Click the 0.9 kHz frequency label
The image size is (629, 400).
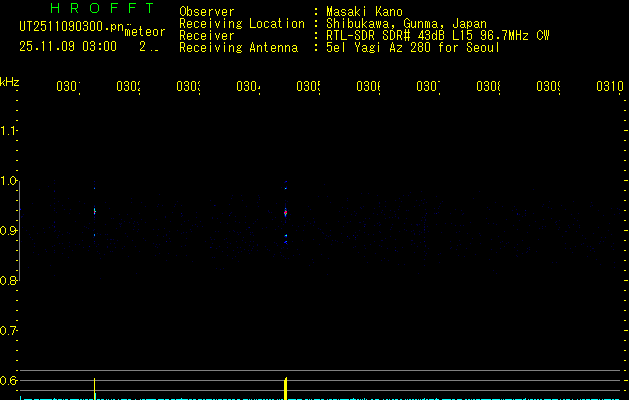click(x=8, y=231)
